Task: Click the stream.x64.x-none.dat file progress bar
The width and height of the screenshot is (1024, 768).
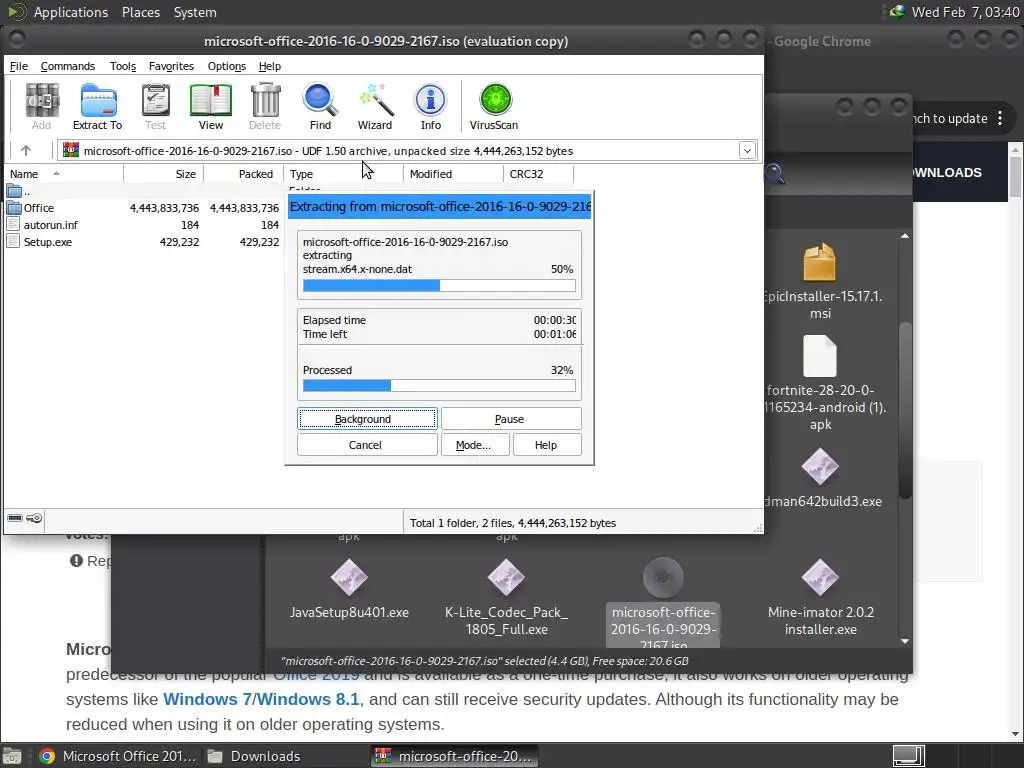Action: [x=439, y=285]
